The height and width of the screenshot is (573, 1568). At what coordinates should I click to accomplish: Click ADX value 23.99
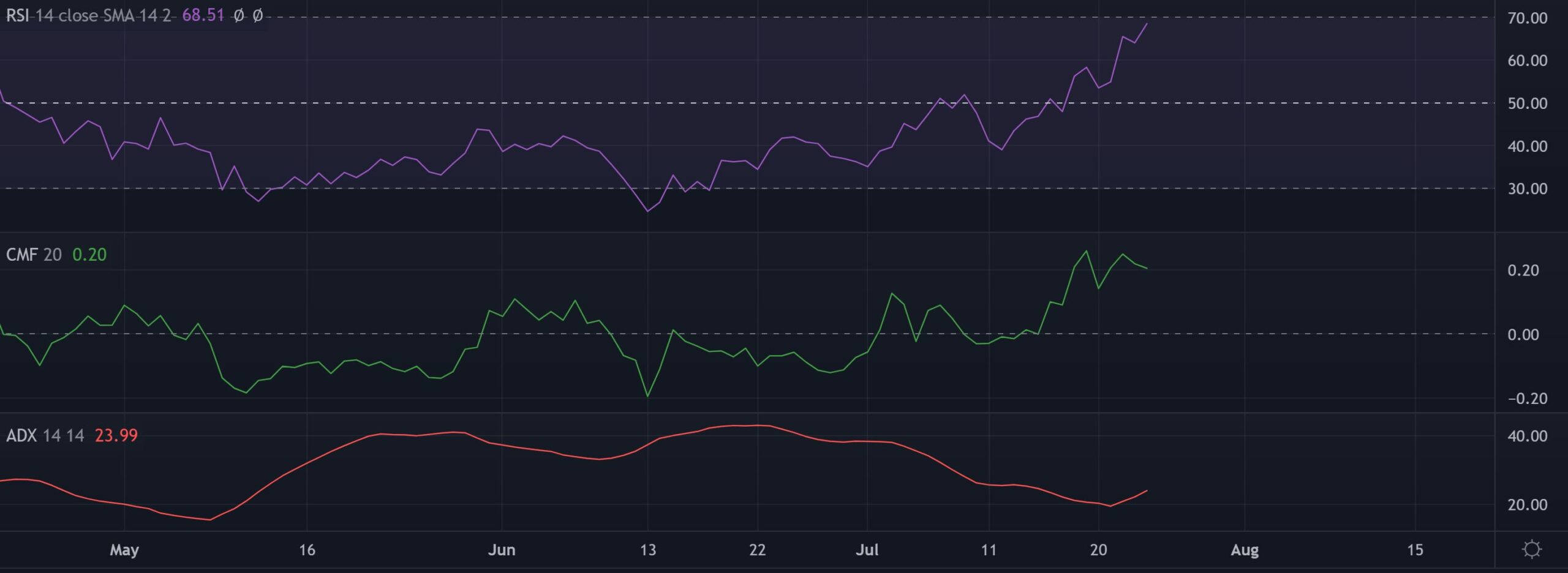pos(116,436)
